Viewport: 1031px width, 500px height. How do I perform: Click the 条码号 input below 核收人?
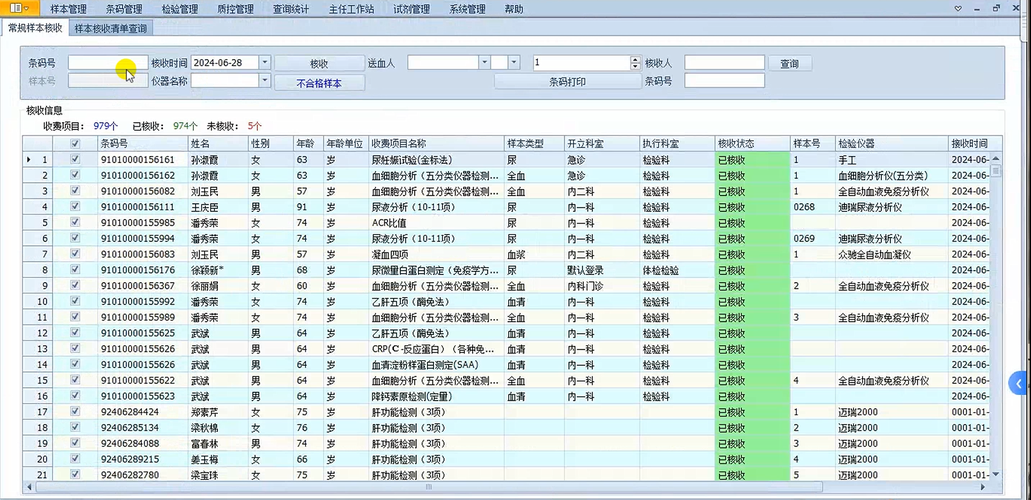pos(725,81)
